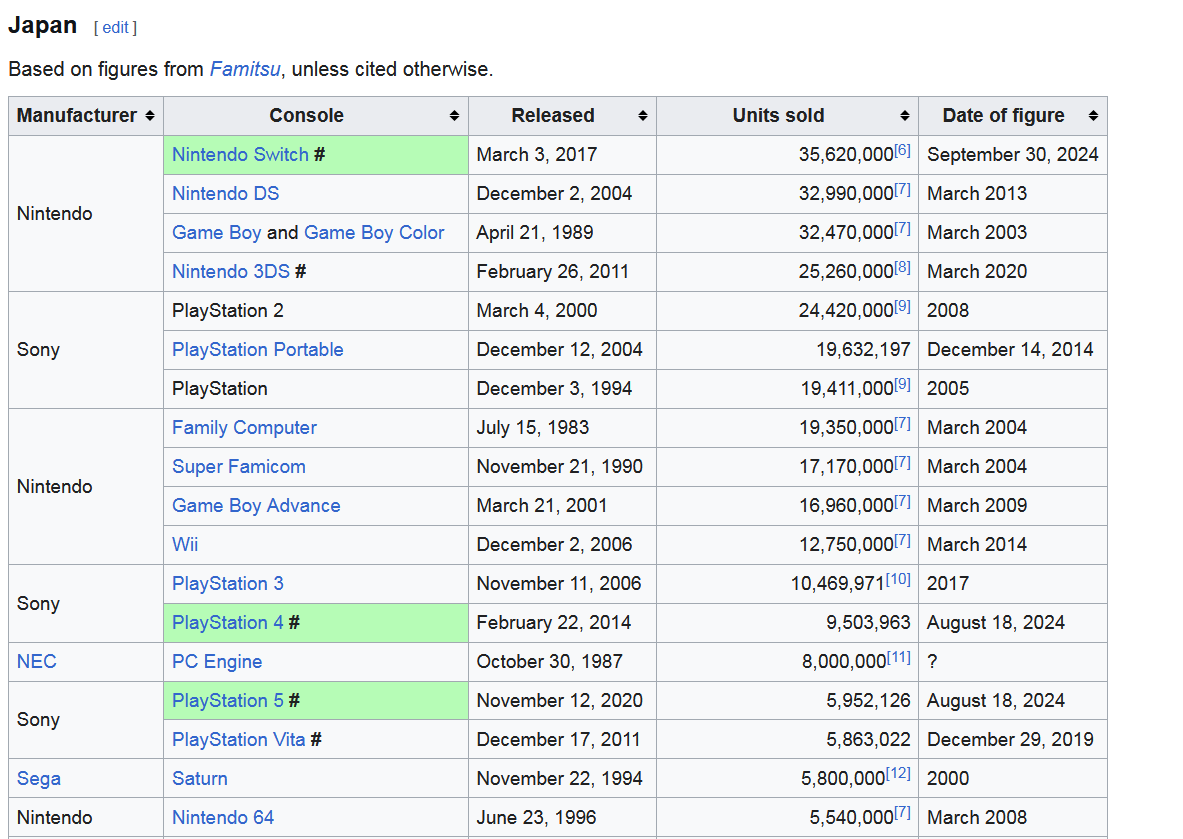
Task: Sort by Units sold using arrows
Action: point(905,115)
